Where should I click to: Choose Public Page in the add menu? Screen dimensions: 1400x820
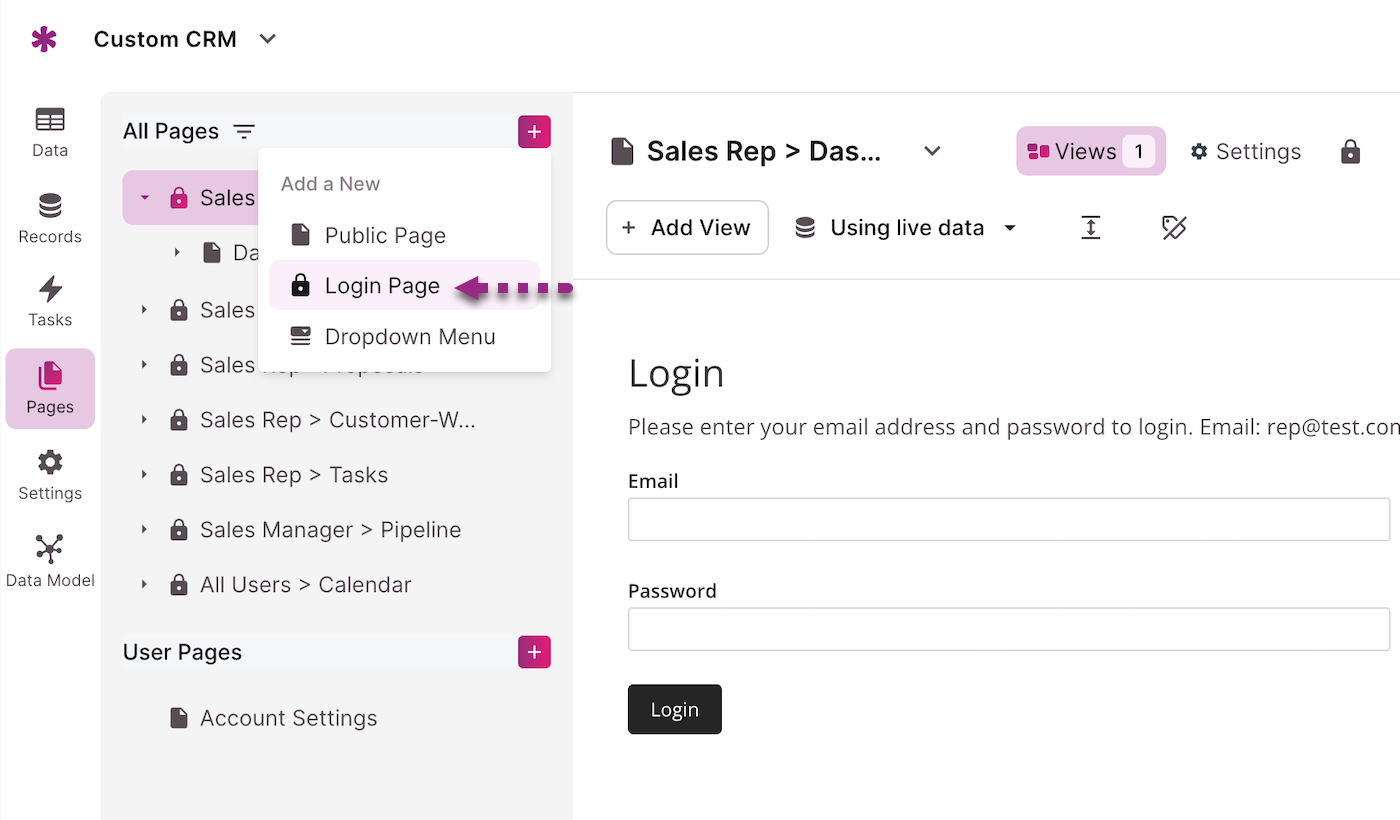click(x=385, y=236)
